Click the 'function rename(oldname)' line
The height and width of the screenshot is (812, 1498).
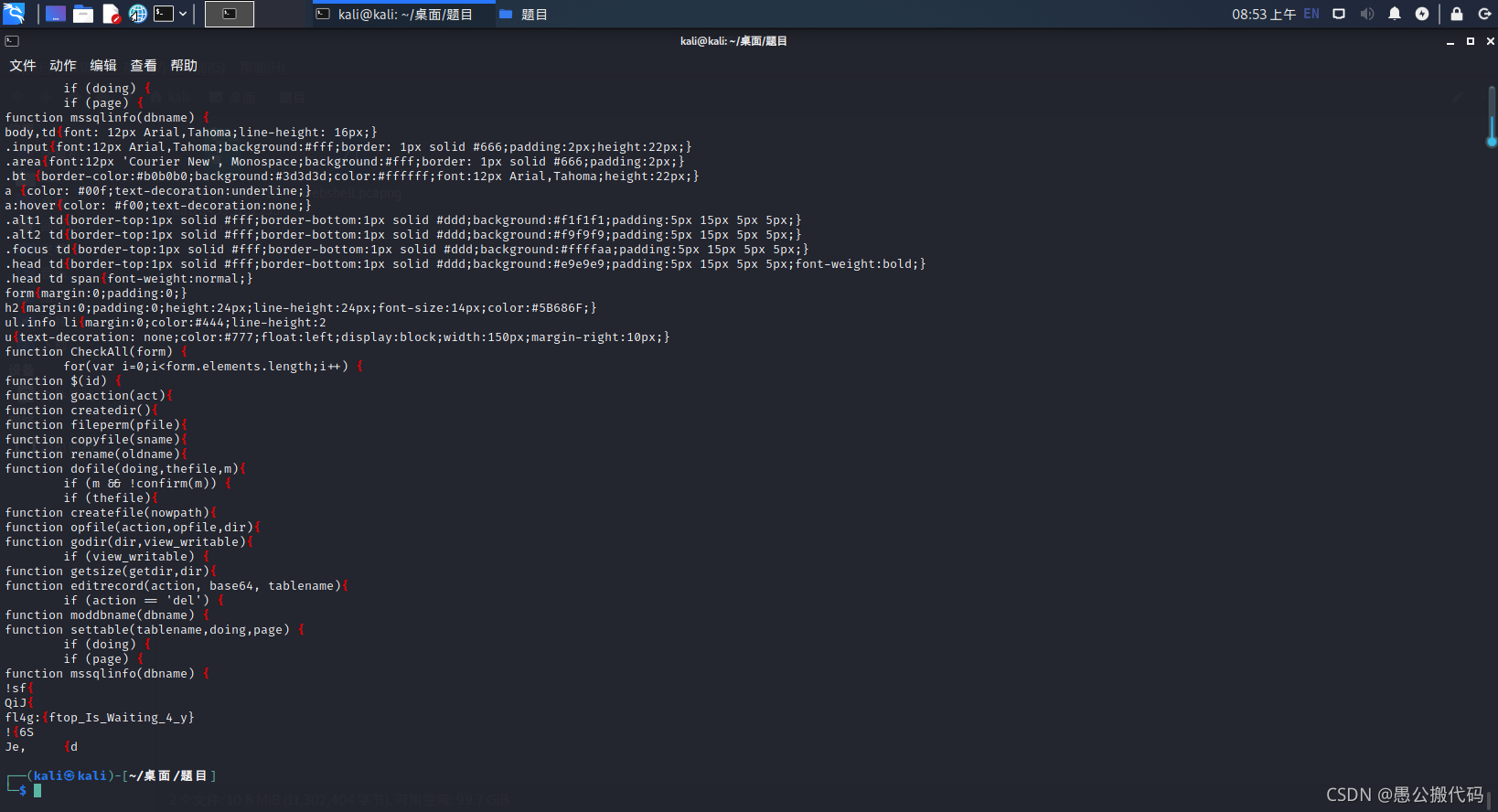(96, 454)
